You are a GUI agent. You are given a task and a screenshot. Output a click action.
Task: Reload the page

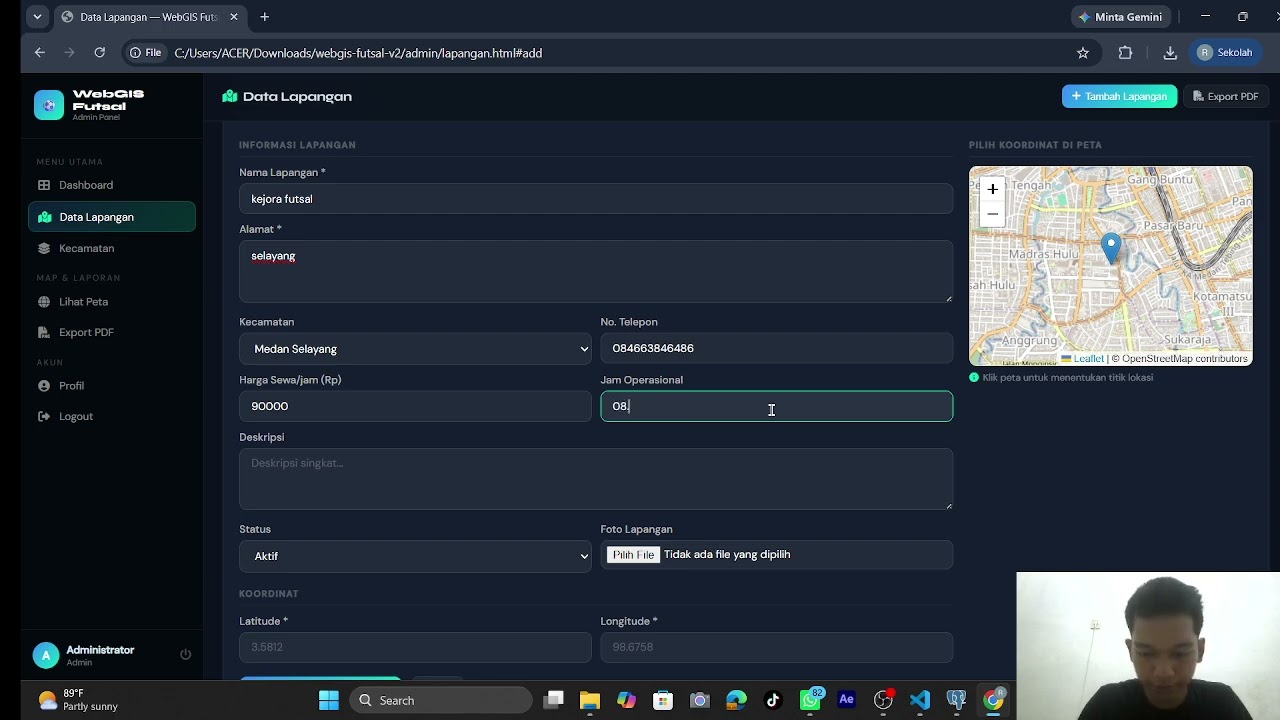click(x=100, y=53)
